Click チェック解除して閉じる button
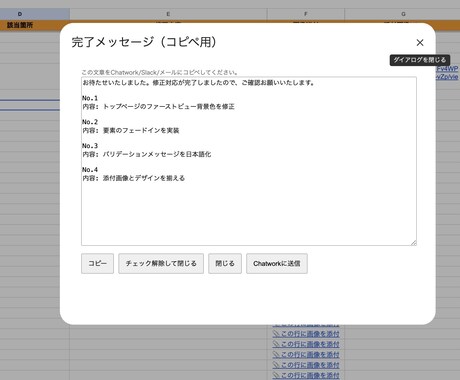Viewport: 460px width, 380px height. point(161,263)
